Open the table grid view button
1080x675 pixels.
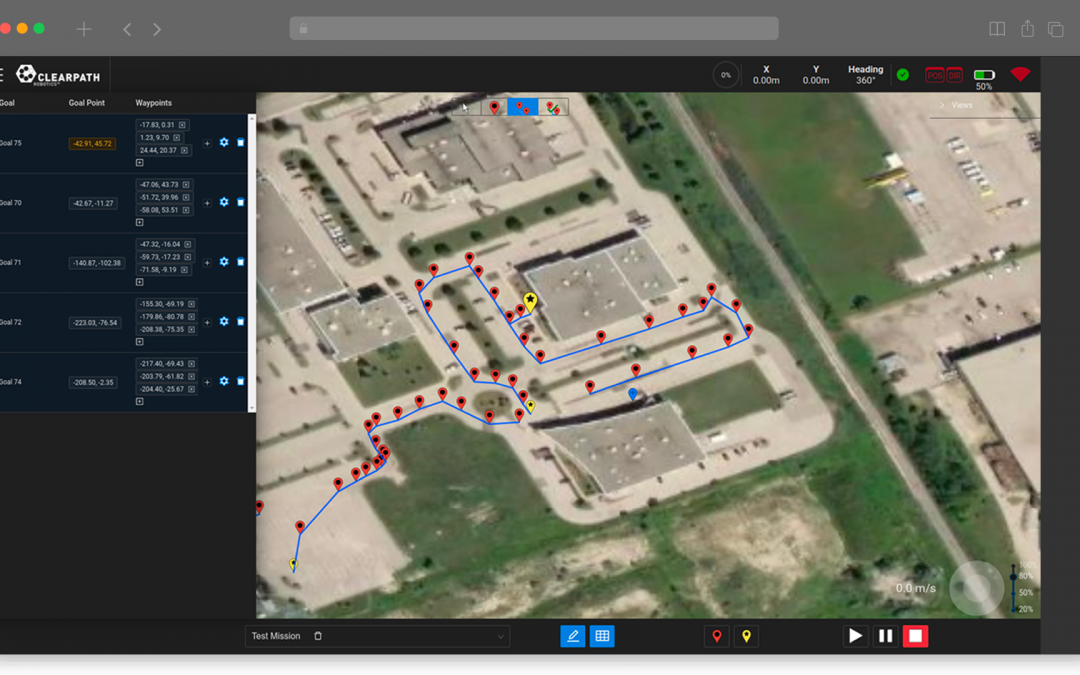602,636
